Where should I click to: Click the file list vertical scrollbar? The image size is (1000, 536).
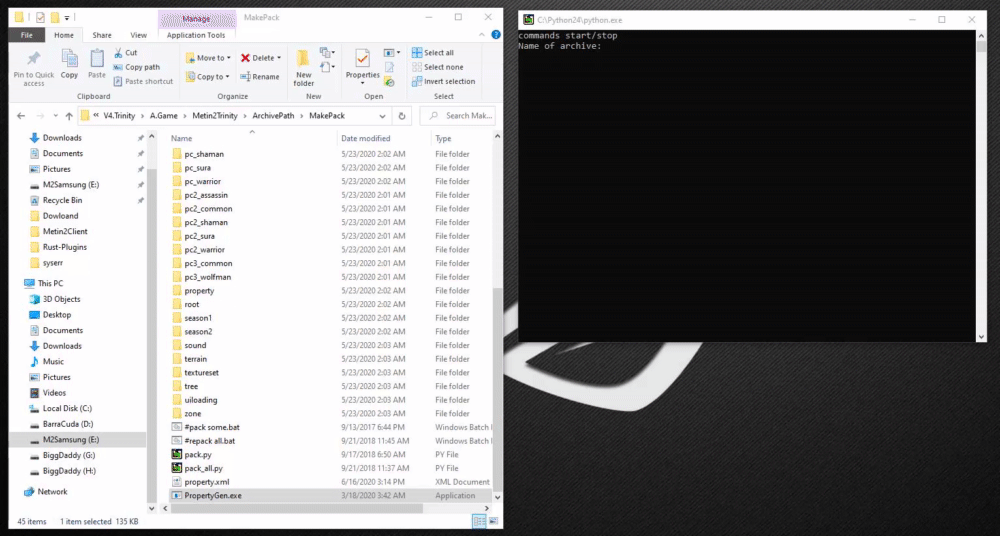click(497, 389)
